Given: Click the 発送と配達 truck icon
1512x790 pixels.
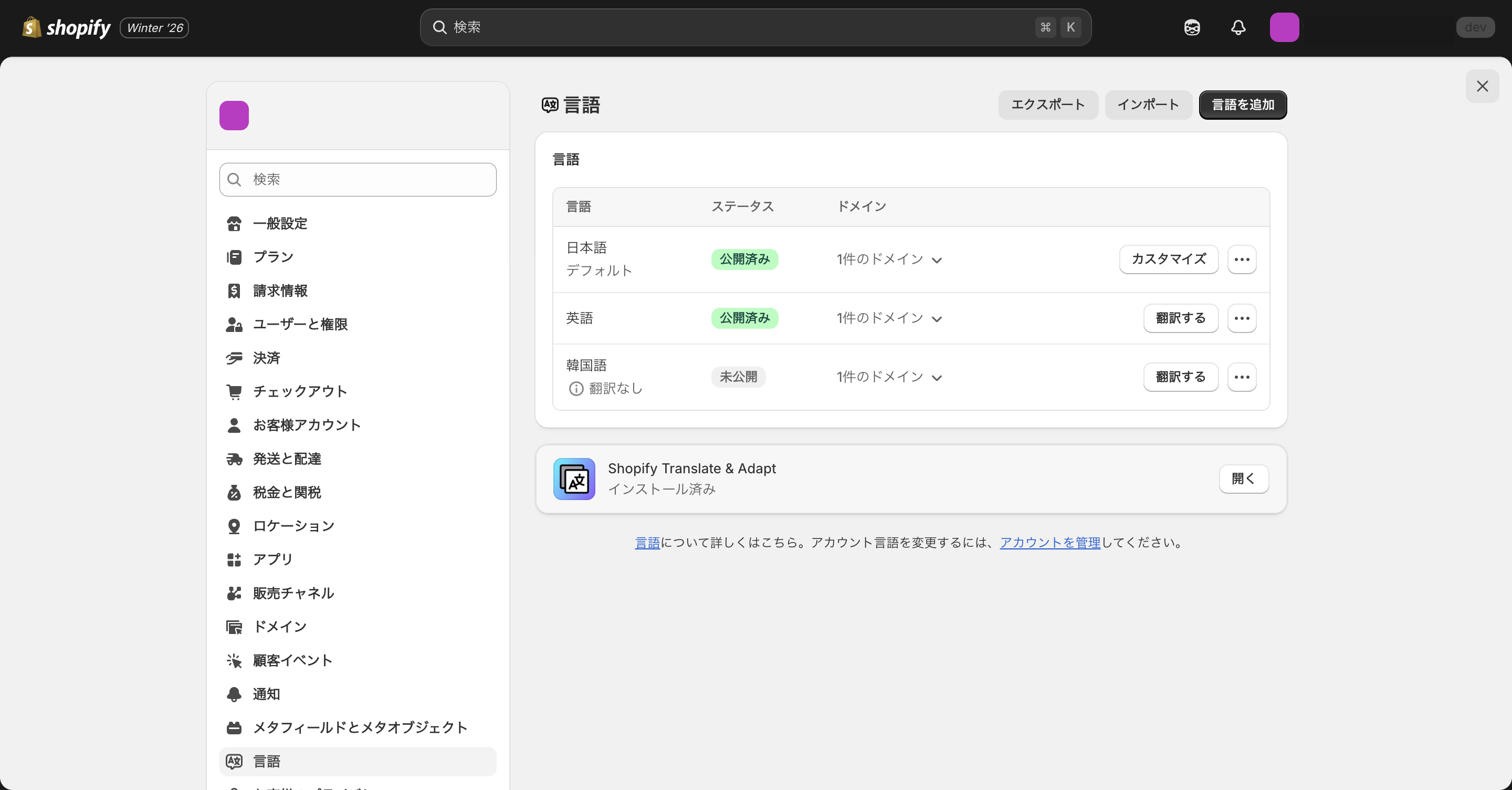Looking at the screenshot, I should [x=234, y=459].
